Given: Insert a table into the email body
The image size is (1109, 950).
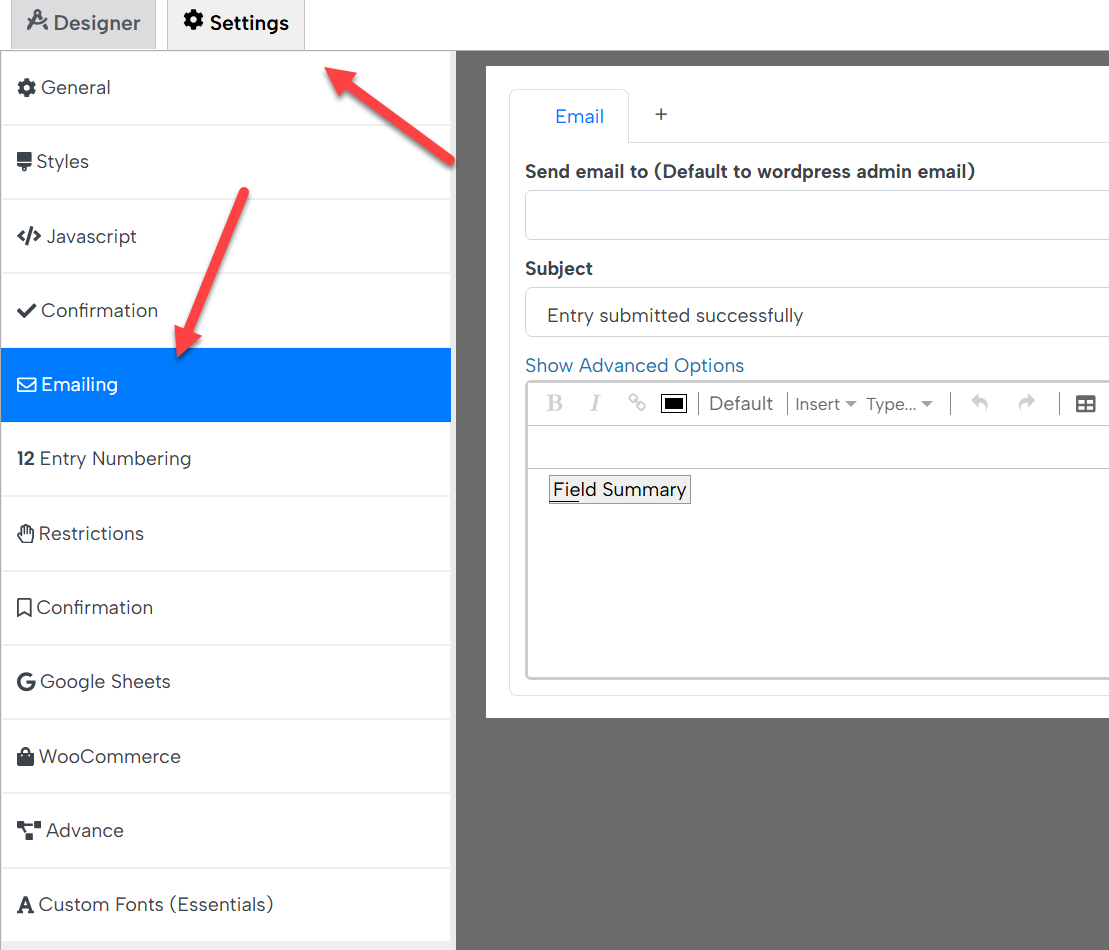Looking at the screenshot, I should pyautogui.click(x=1086, y=403).
